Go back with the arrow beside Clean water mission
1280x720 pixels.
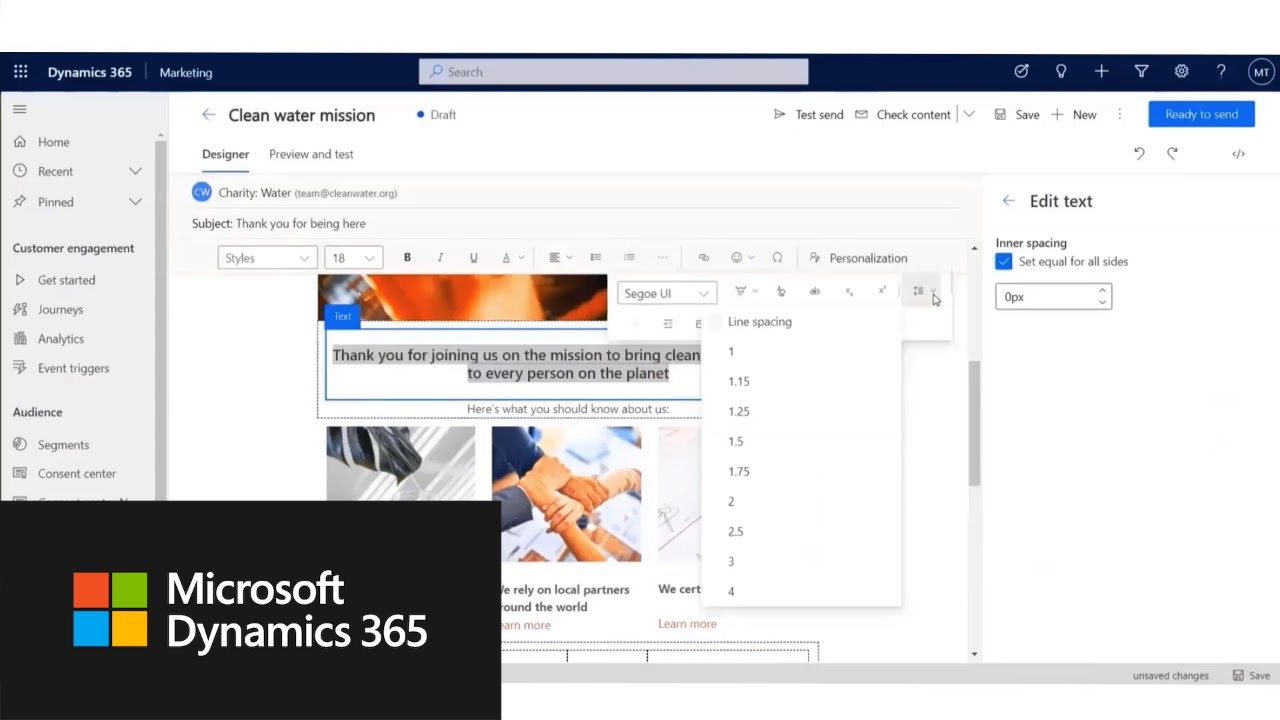[208, 115]
